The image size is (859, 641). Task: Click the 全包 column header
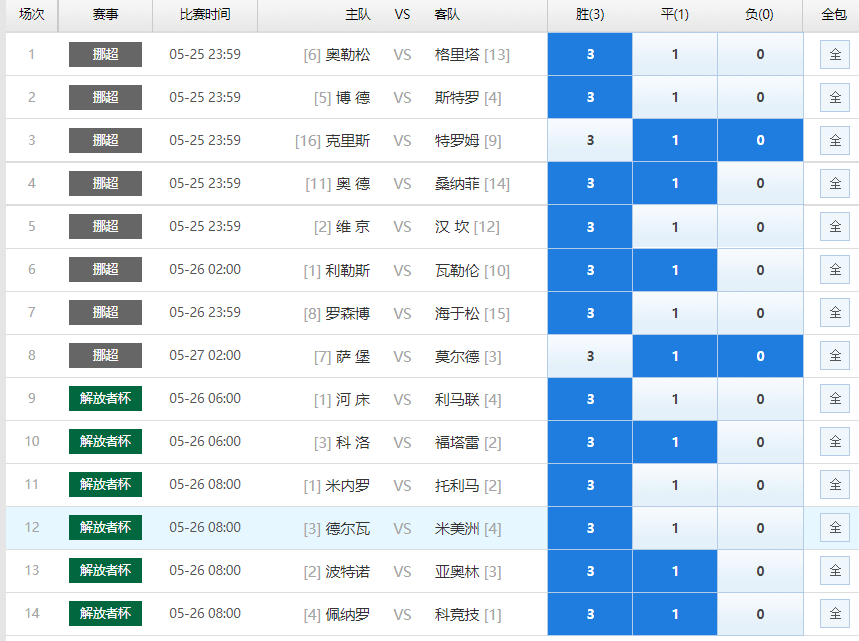point(834,15)
